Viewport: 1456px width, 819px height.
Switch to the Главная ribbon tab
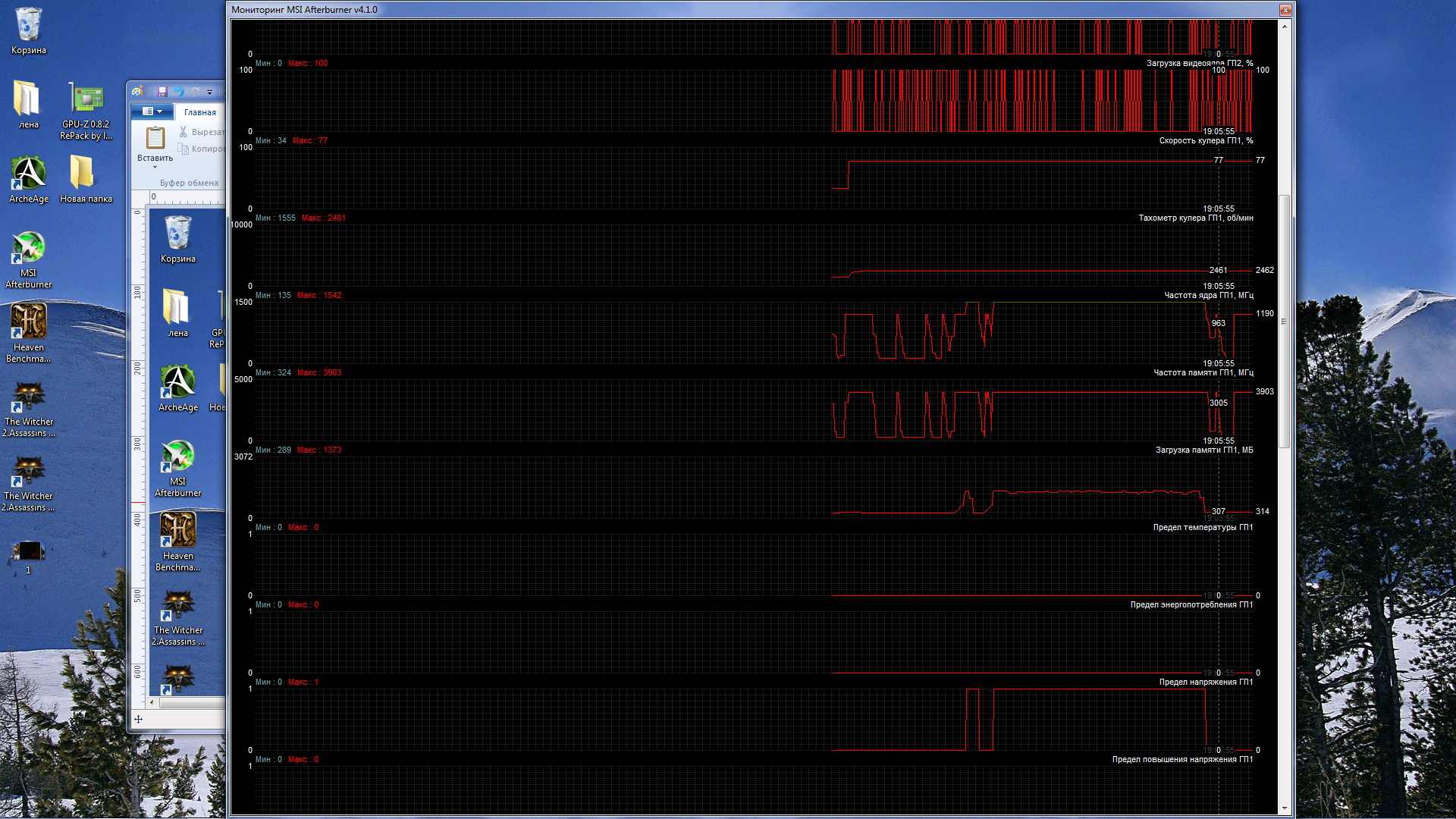199,112
